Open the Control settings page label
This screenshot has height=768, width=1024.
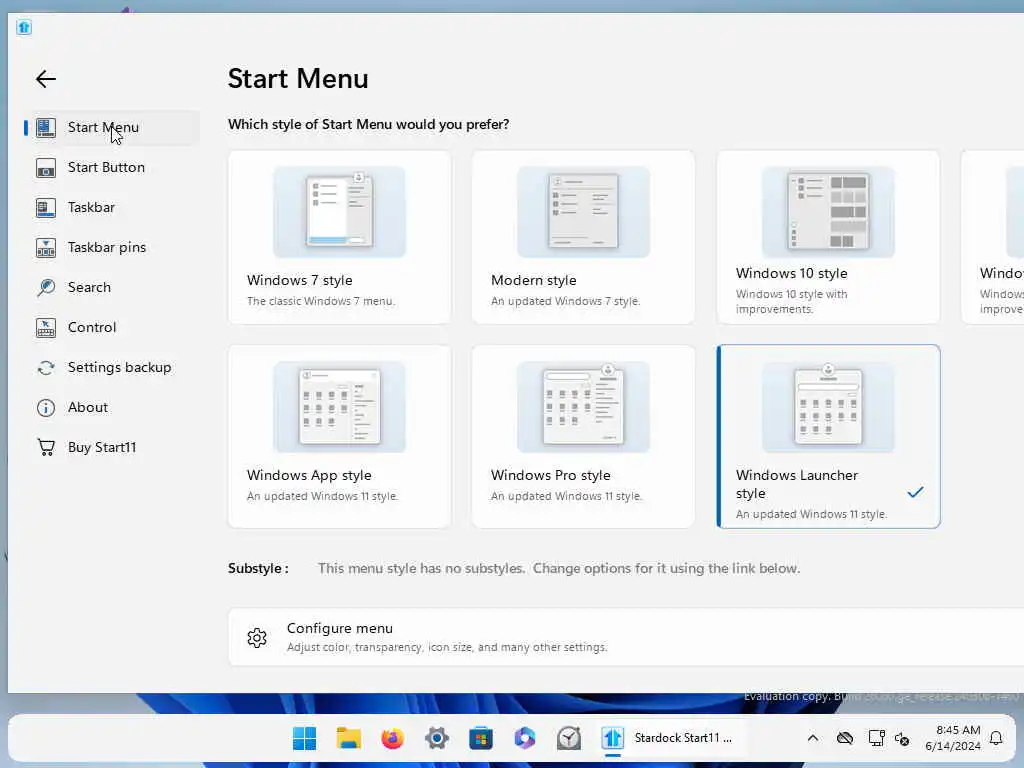[x=92, y=327]
